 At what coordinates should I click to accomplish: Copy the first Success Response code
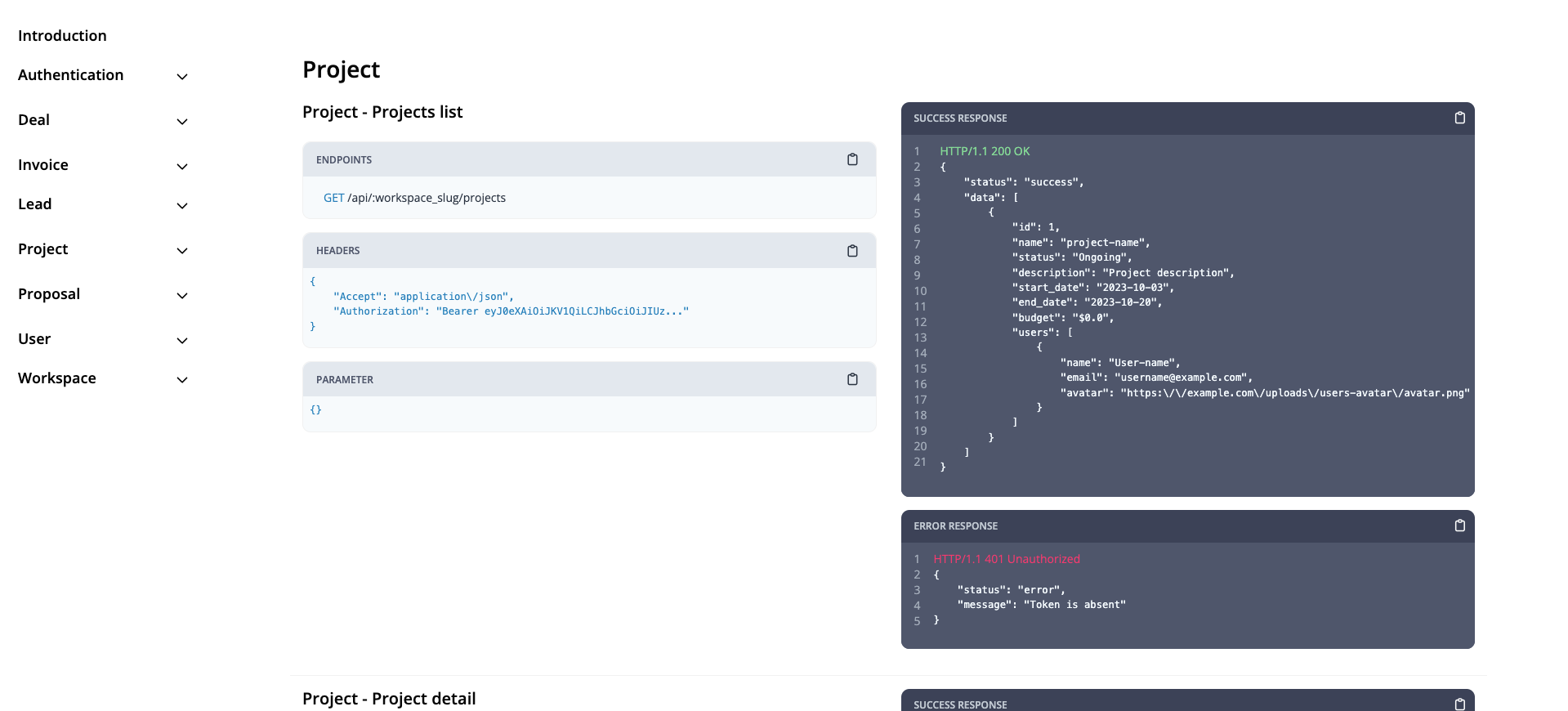(1459, 118)
